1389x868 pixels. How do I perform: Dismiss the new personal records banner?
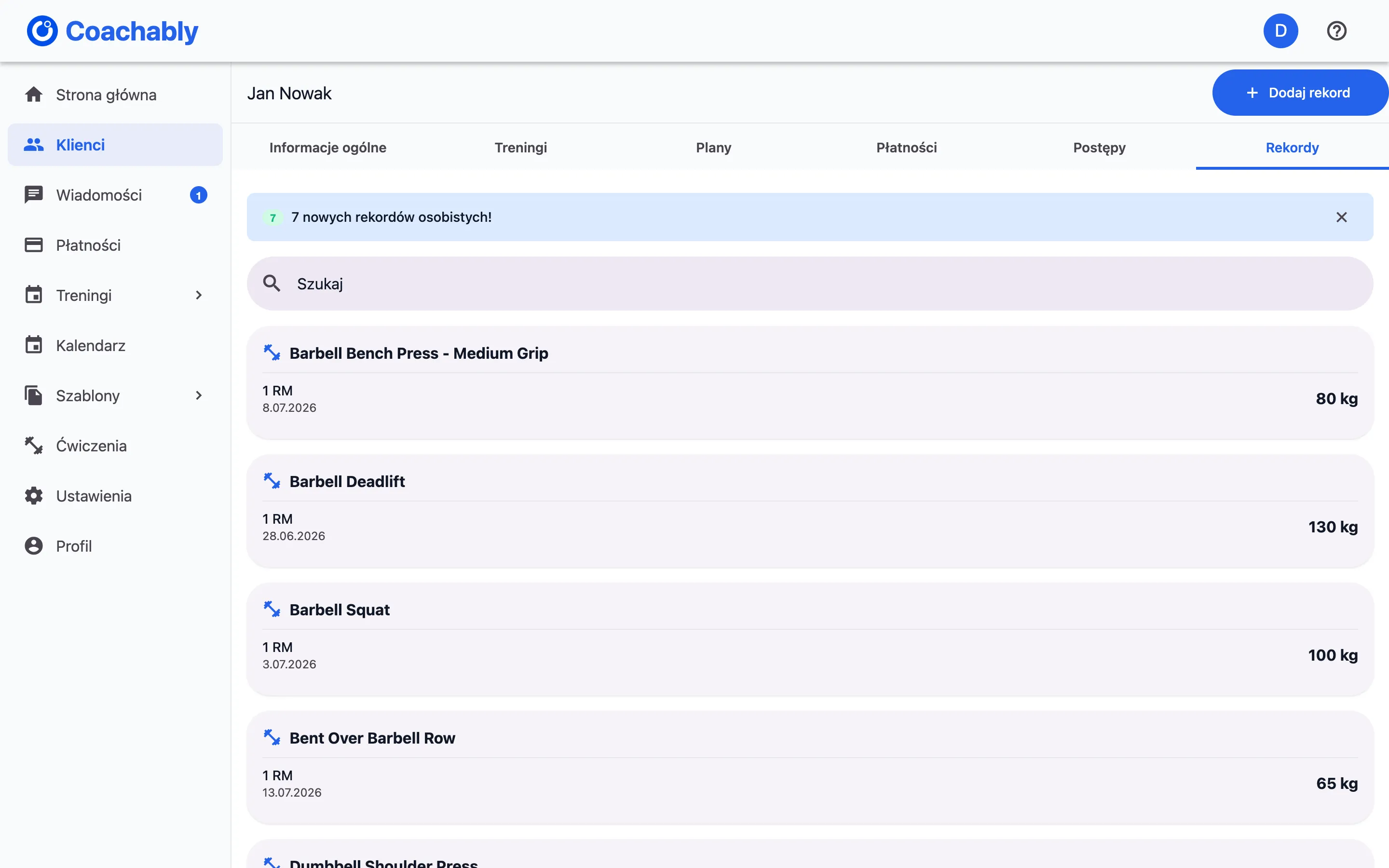pyautogui.click(x=1341, y=217)
